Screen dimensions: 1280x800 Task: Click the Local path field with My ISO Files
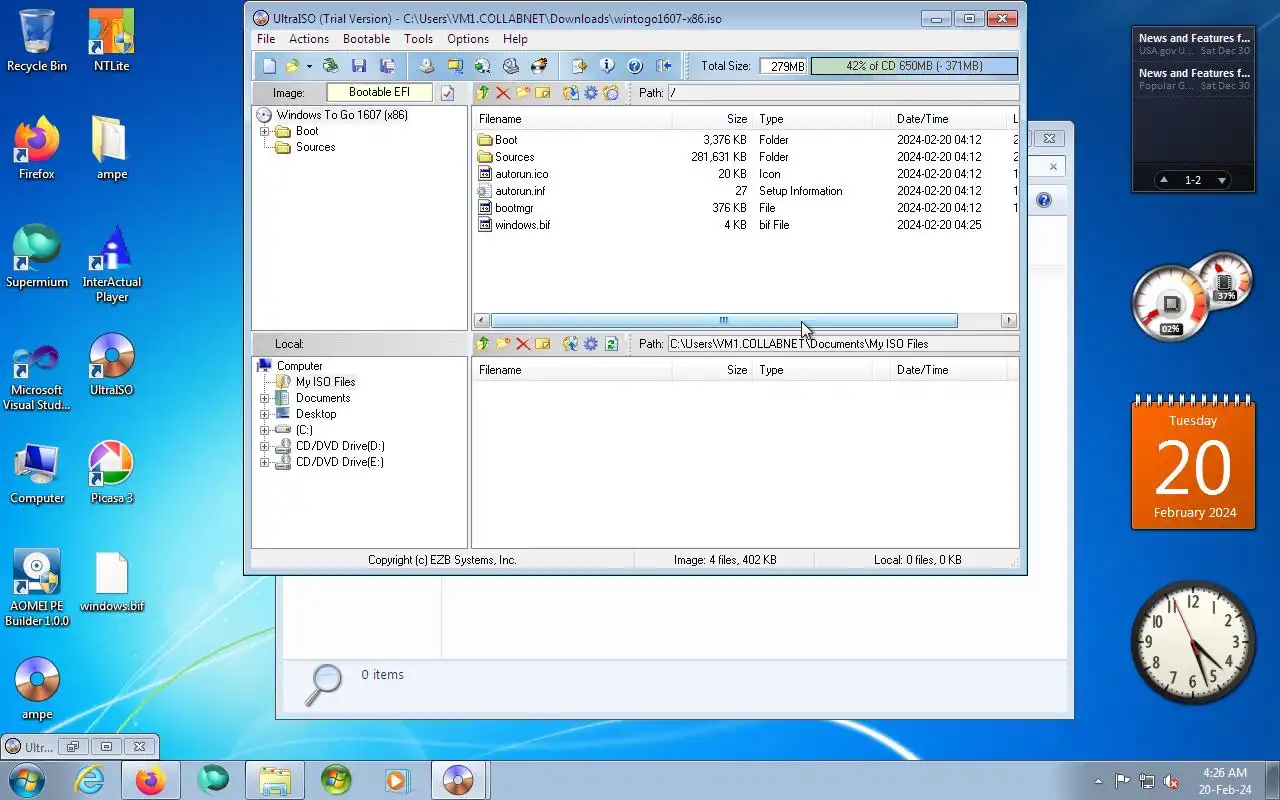tap(842, 344)
